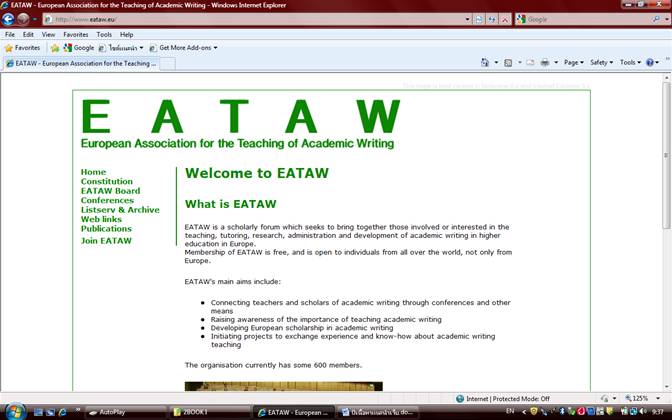Click the search magnifier icon
The width and height of the screenshot is (672, 420).
[656, 19]
